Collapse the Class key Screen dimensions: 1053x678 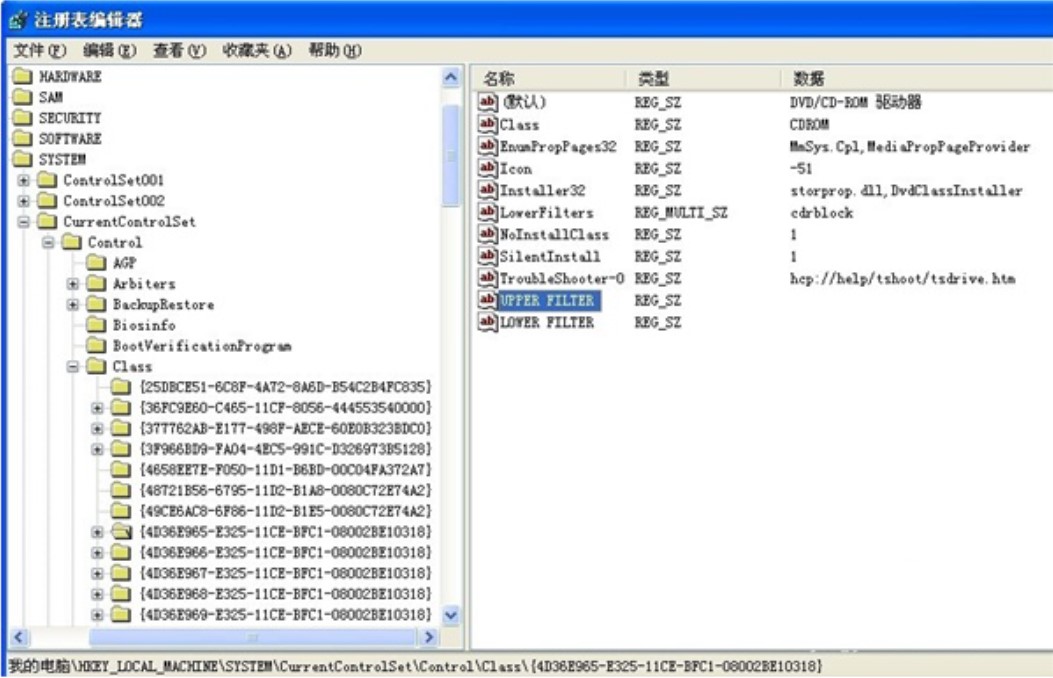(x=73, y=367)
